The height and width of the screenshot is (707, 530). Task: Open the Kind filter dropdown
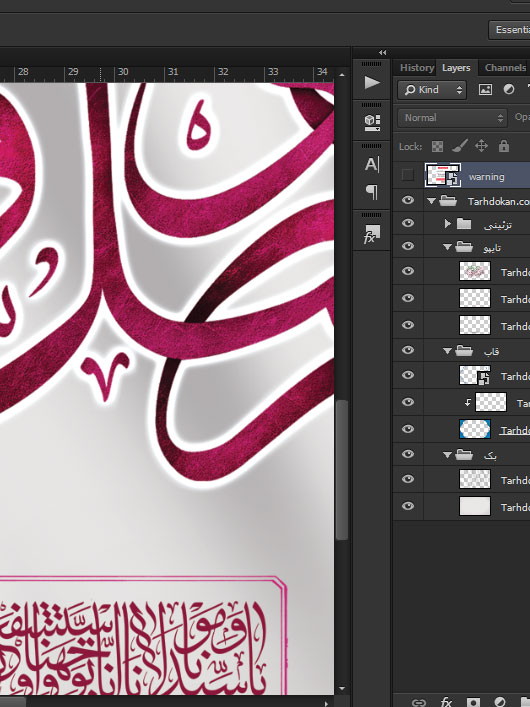[x=432, y=90]
